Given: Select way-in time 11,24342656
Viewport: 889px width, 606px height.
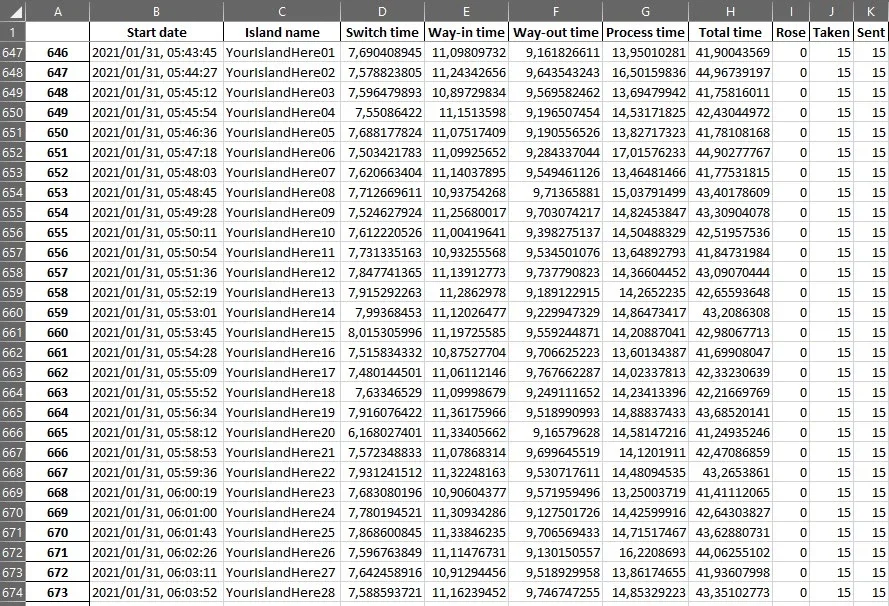Looking at the screenshot, I should coord(466,73).
